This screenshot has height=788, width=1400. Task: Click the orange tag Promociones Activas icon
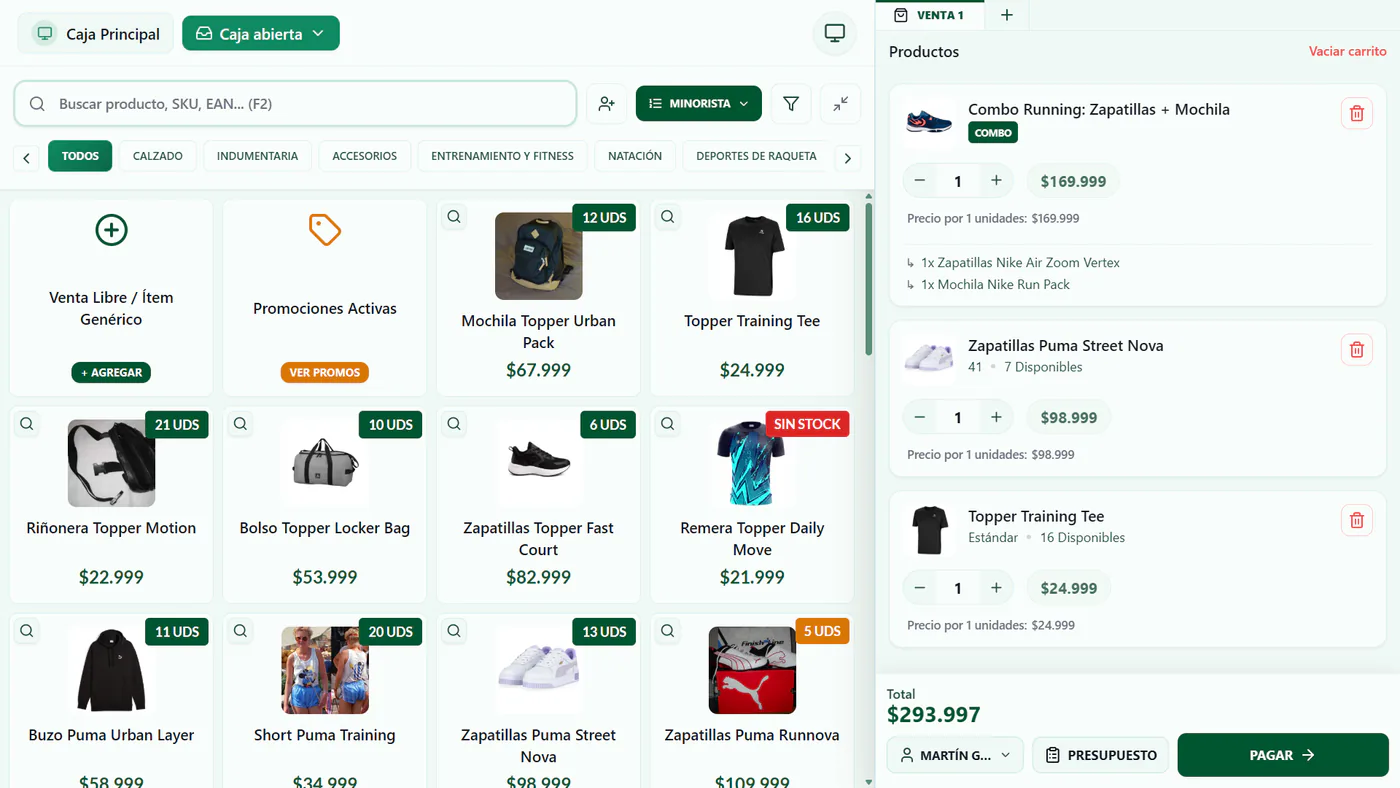click(x=325, y=230)
